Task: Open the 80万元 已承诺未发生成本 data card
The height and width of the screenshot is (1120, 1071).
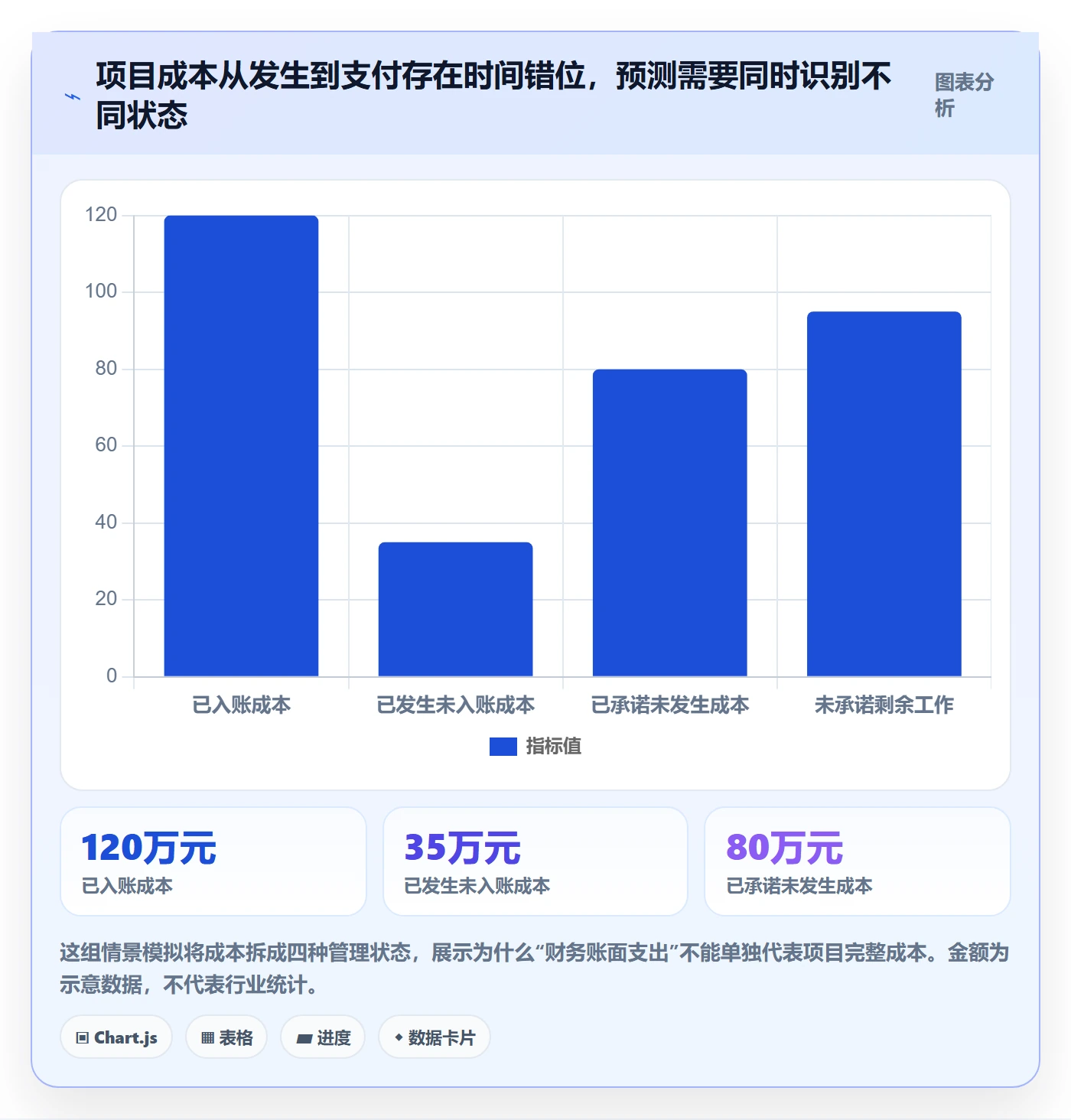Action: click(x=858, y=861)
